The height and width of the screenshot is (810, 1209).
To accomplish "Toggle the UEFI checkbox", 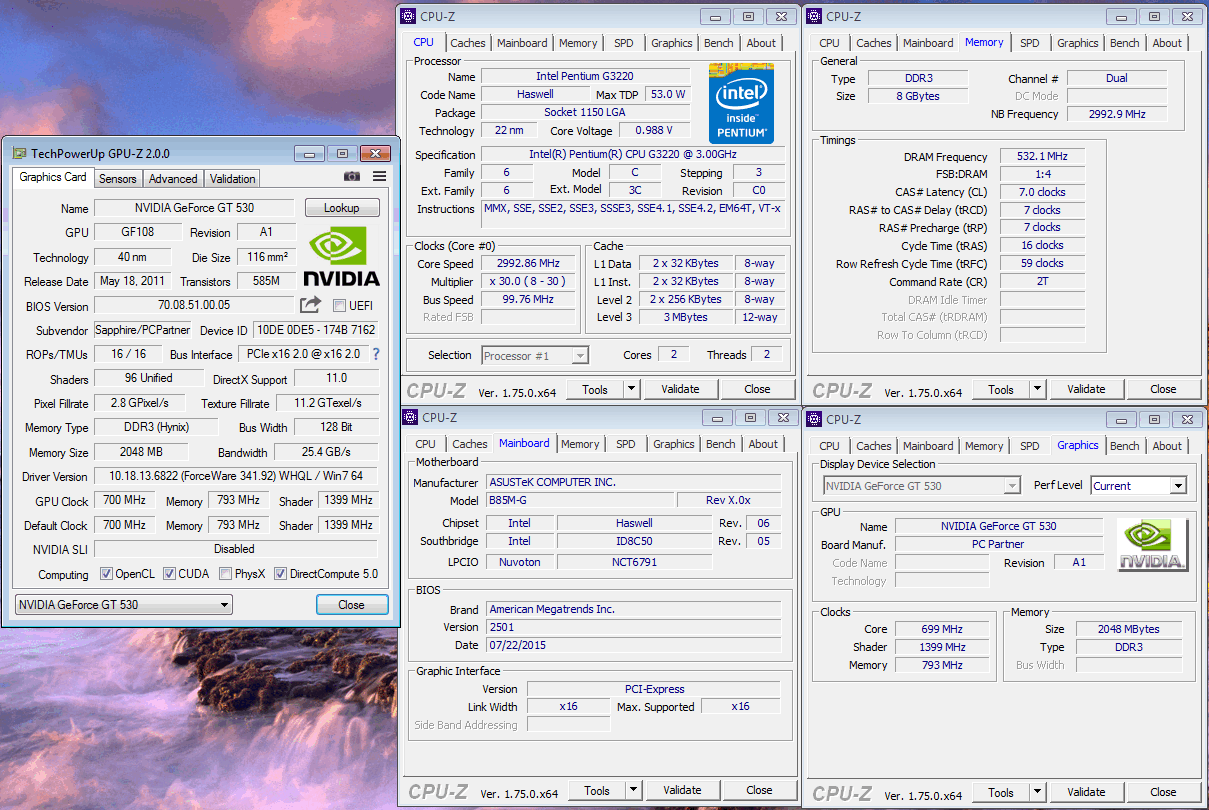I will [x=339, y=305].
